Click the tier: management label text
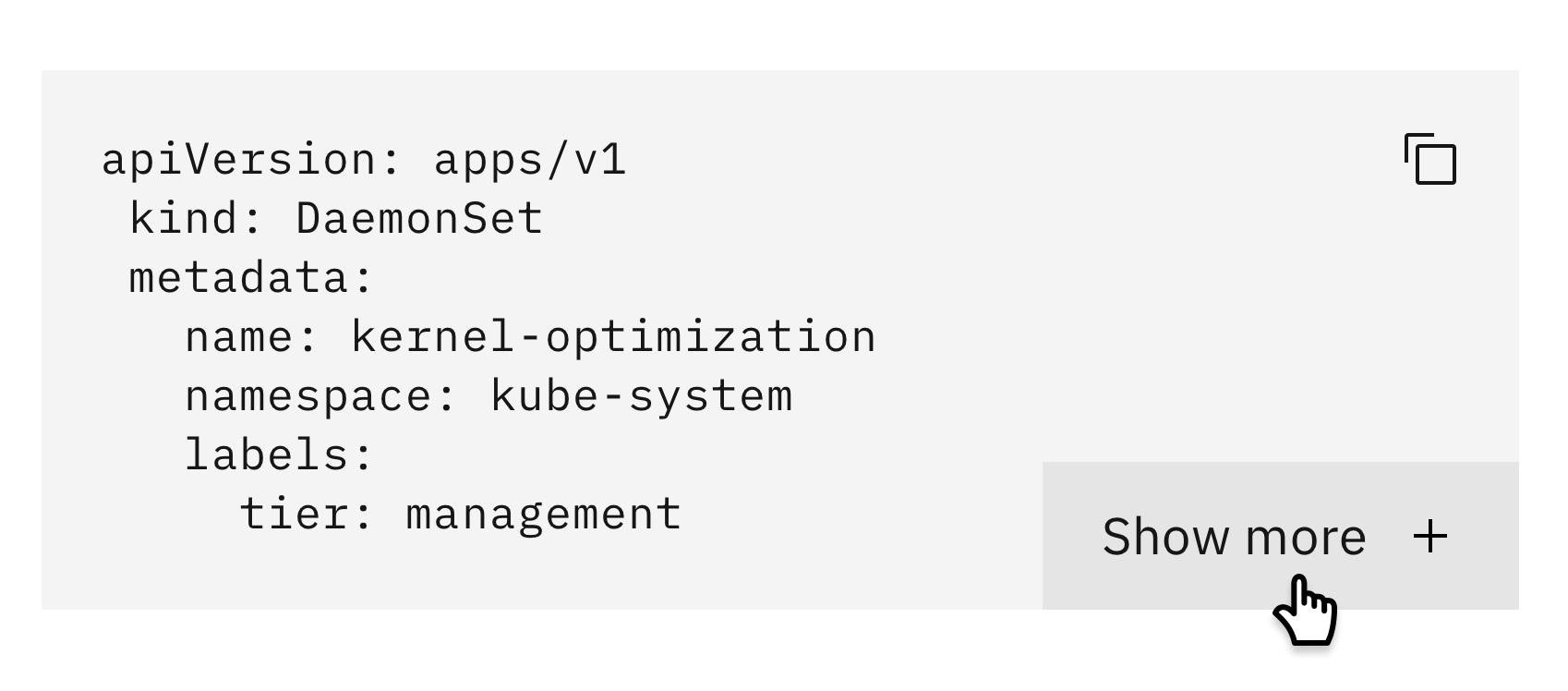The height and width of the screenshot is (691, 1568). (463, 514)
